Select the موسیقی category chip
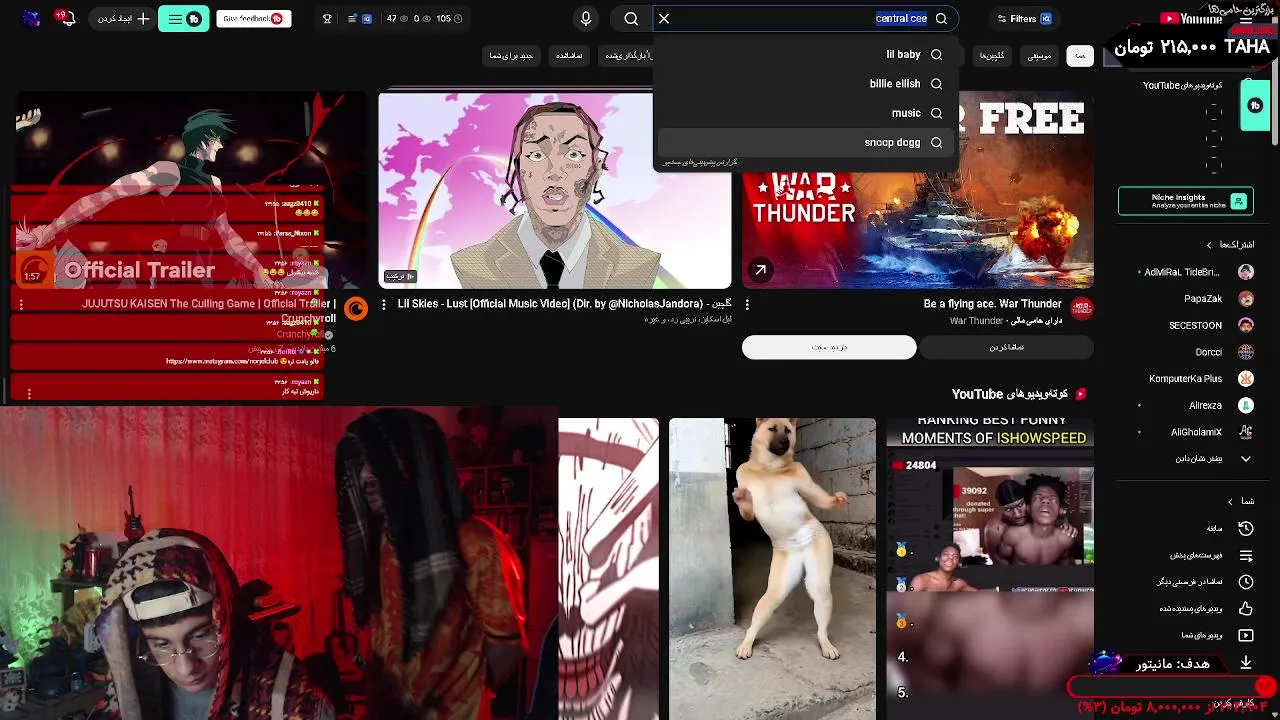 pos(1040,56)
